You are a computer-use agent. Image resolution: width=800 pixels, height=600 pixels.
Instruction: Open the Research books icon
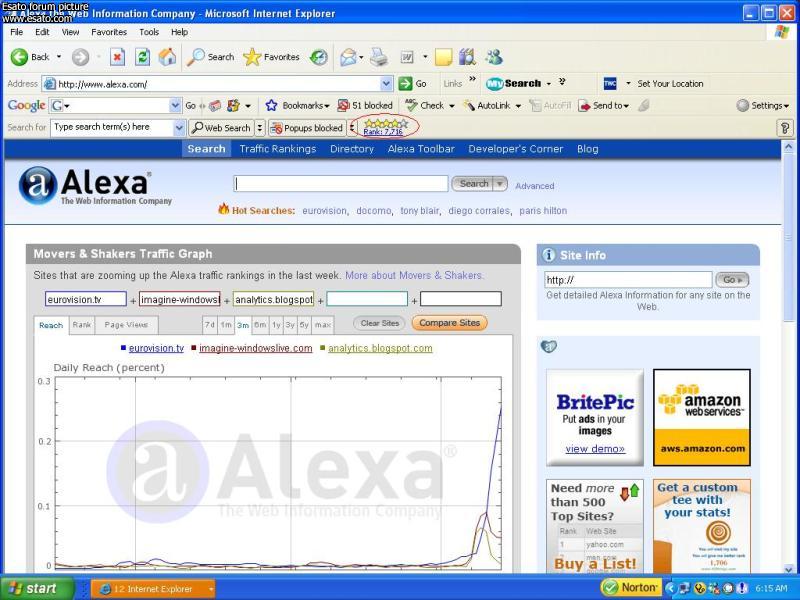[467, 57]
